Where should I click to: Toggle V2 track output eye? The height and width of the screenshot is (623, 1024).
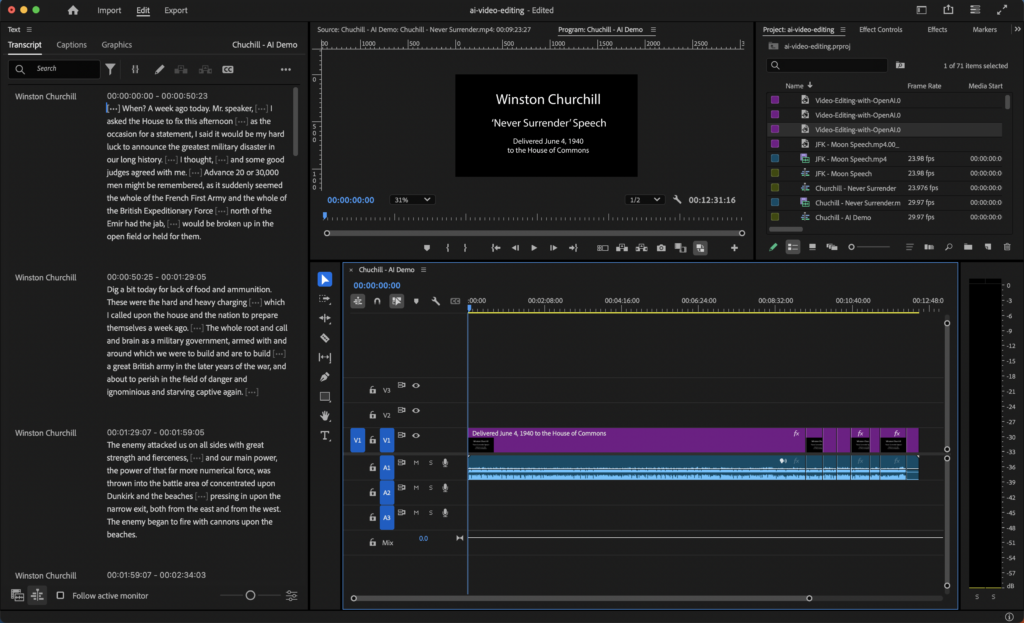[416, 411]
